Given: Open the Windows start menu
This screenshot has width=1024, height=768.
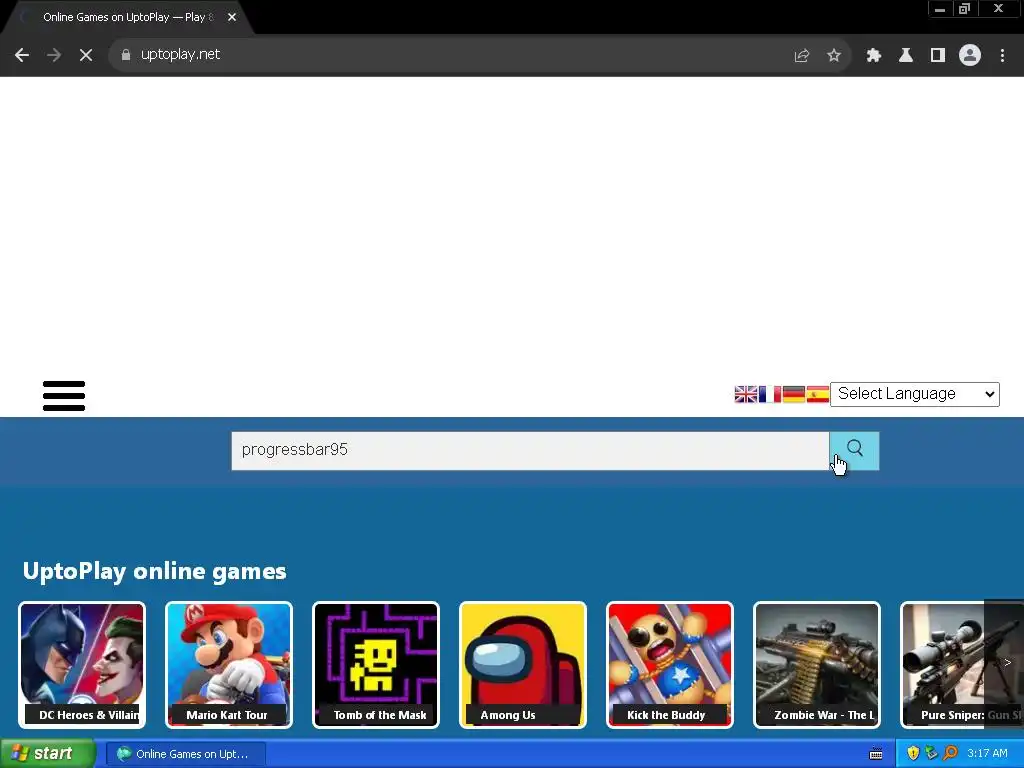Looking at the screenshot, I should 48,754.
